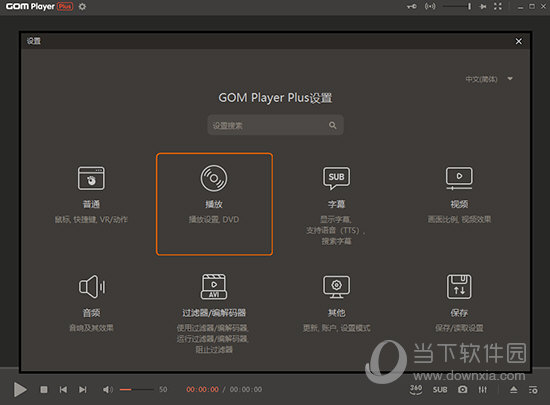Image resolution: width=550 pixels, height=405 pixels.
Task: Open the playlist icon
Action: tap(533, 390)
